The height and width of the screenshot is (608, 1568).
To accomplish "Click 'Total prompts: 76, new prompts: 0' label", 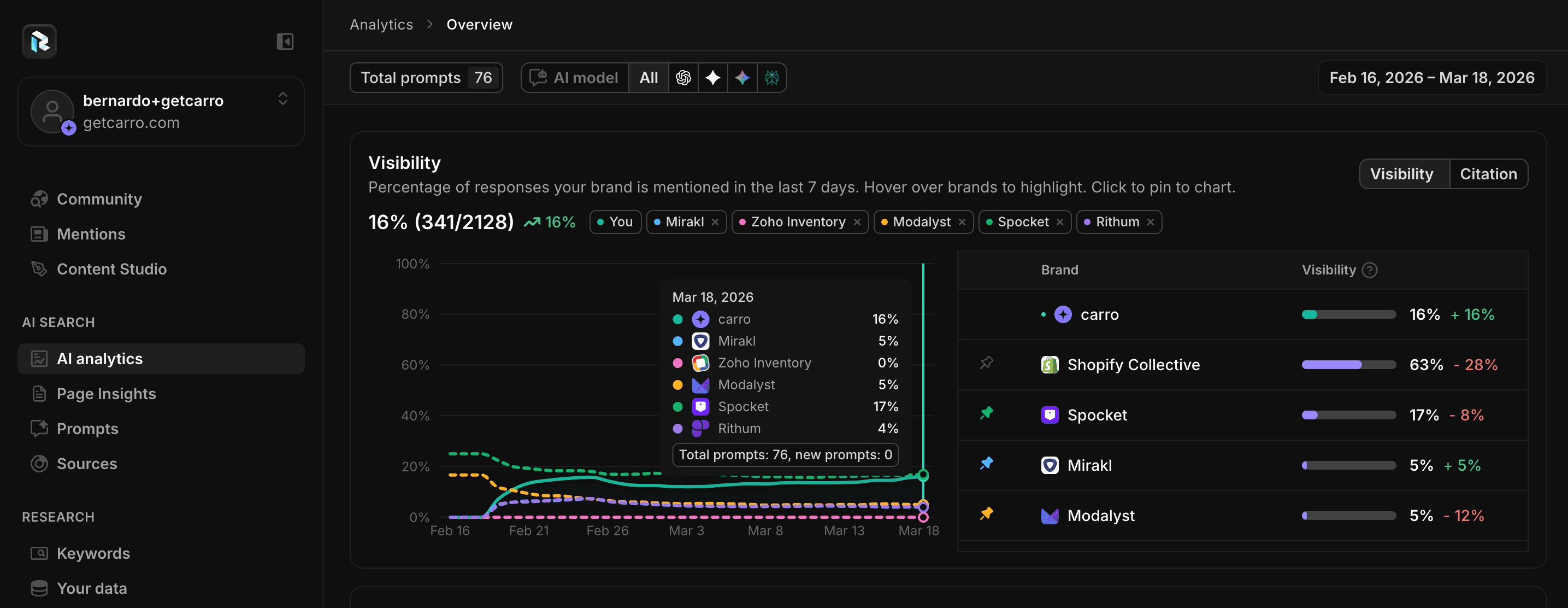I will 785,454.
